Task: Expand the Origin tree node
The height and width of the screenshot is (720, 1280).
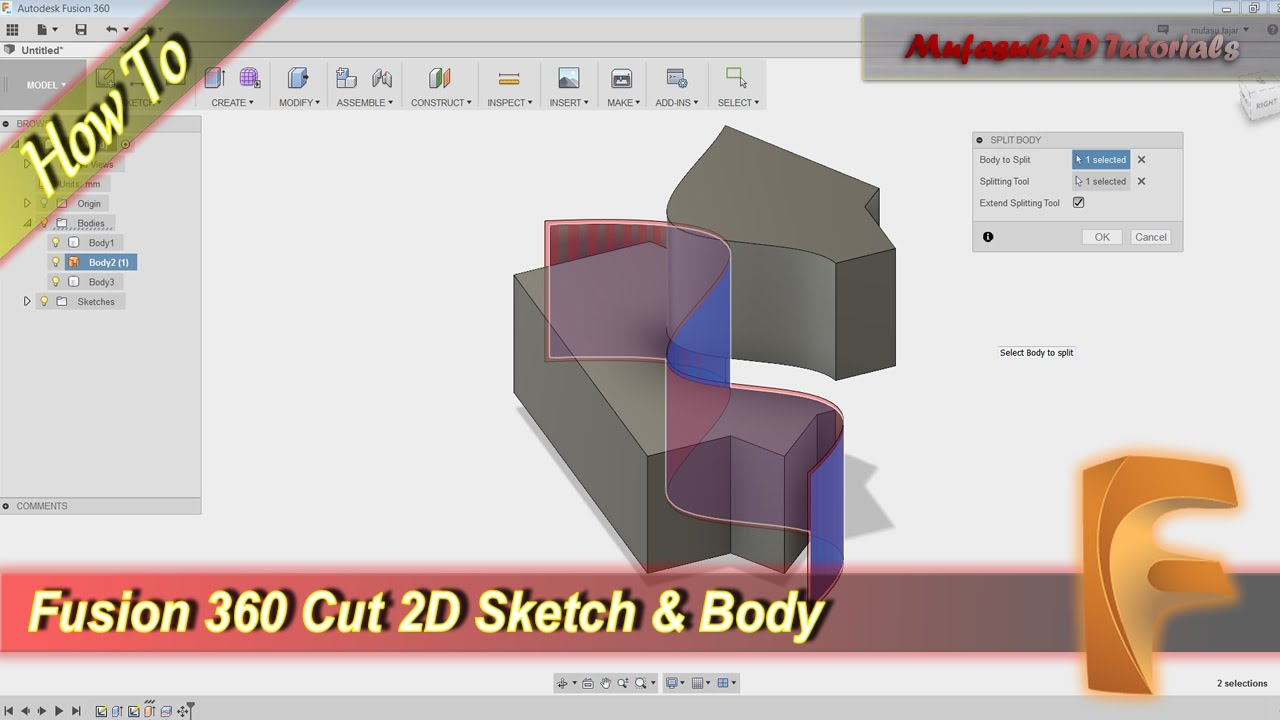Action: tap(27, 203)
